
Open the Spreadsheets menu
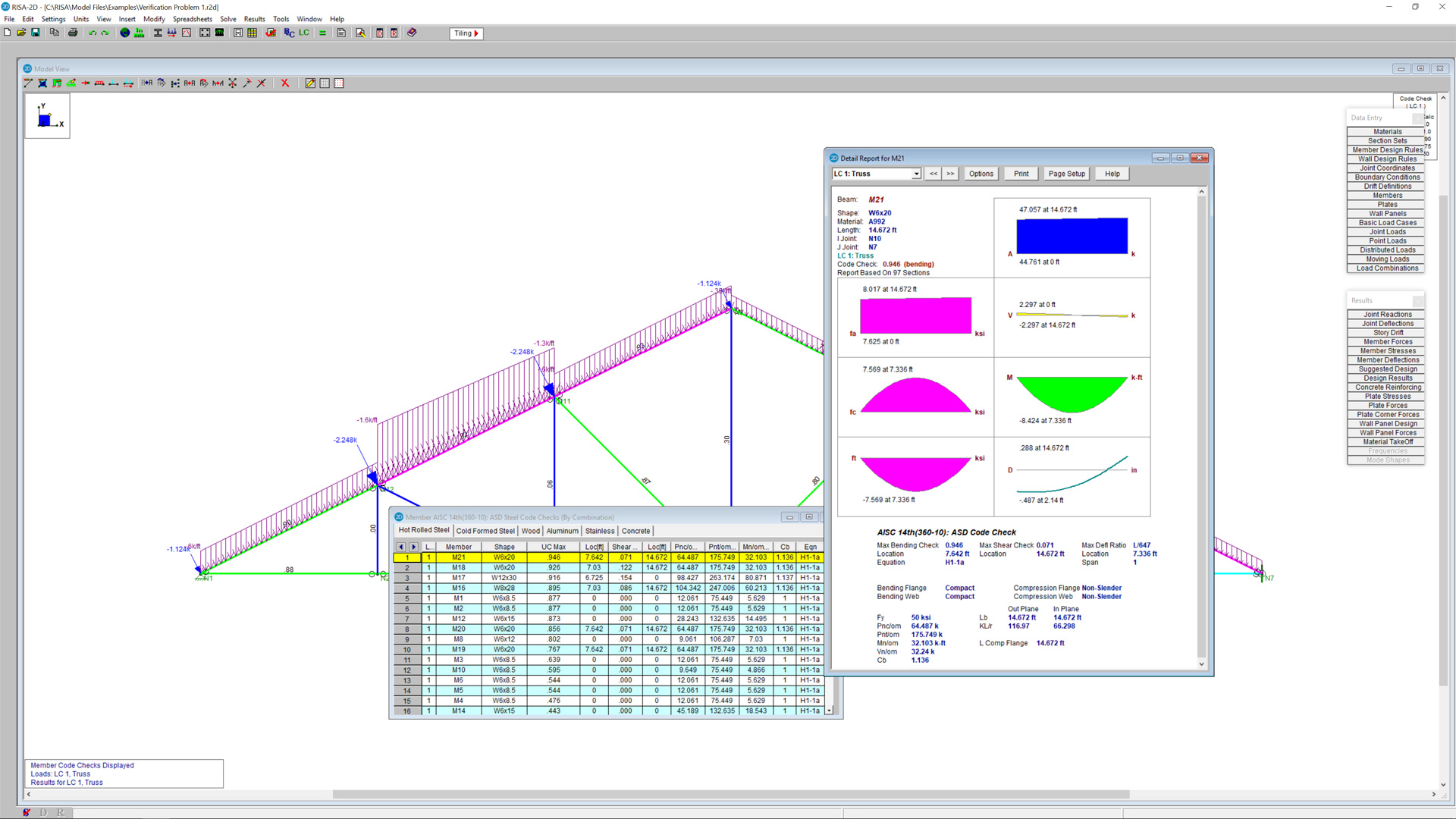pos(192,19)
